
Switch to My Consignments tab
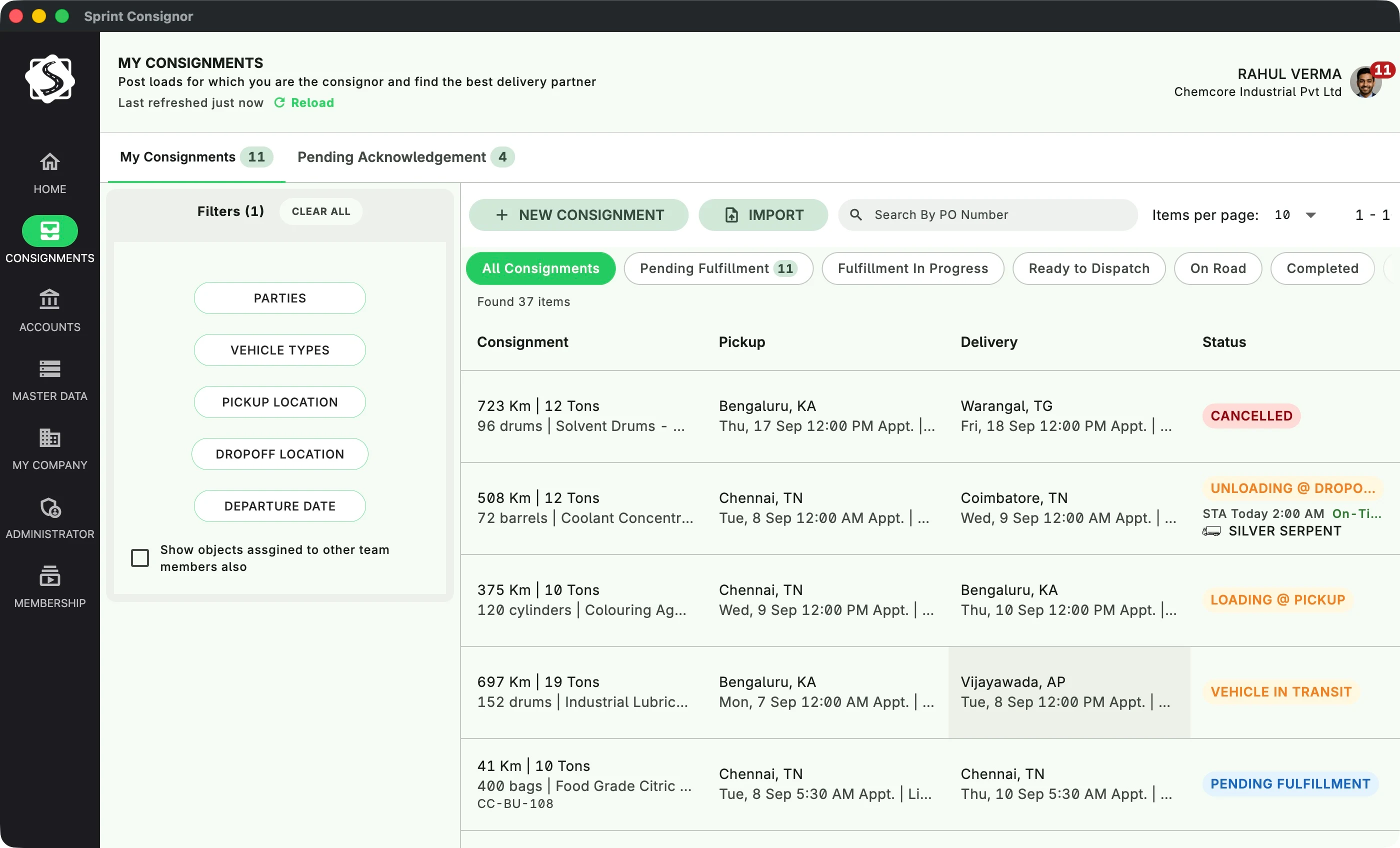click(196, 157)
